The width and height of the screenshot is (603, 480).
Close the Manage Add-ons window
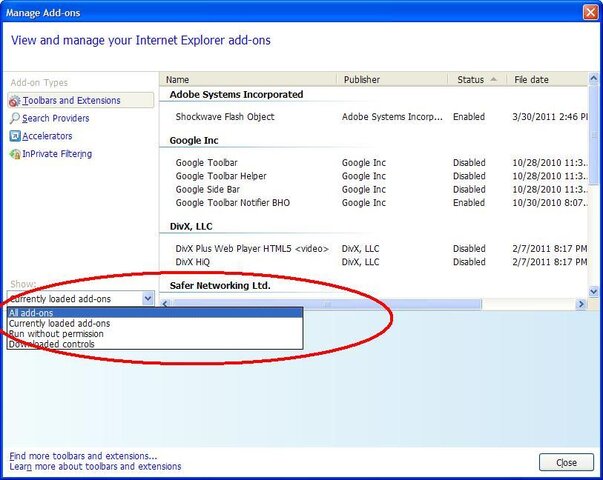pyautogui.click(x=590, y=12)
